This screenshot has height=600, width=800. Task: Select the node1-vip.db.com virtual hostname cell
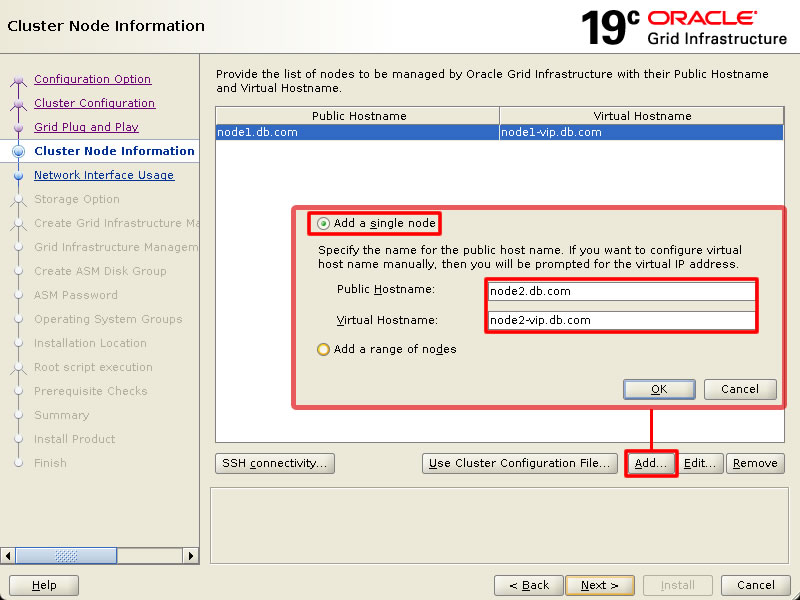(641, 132)
